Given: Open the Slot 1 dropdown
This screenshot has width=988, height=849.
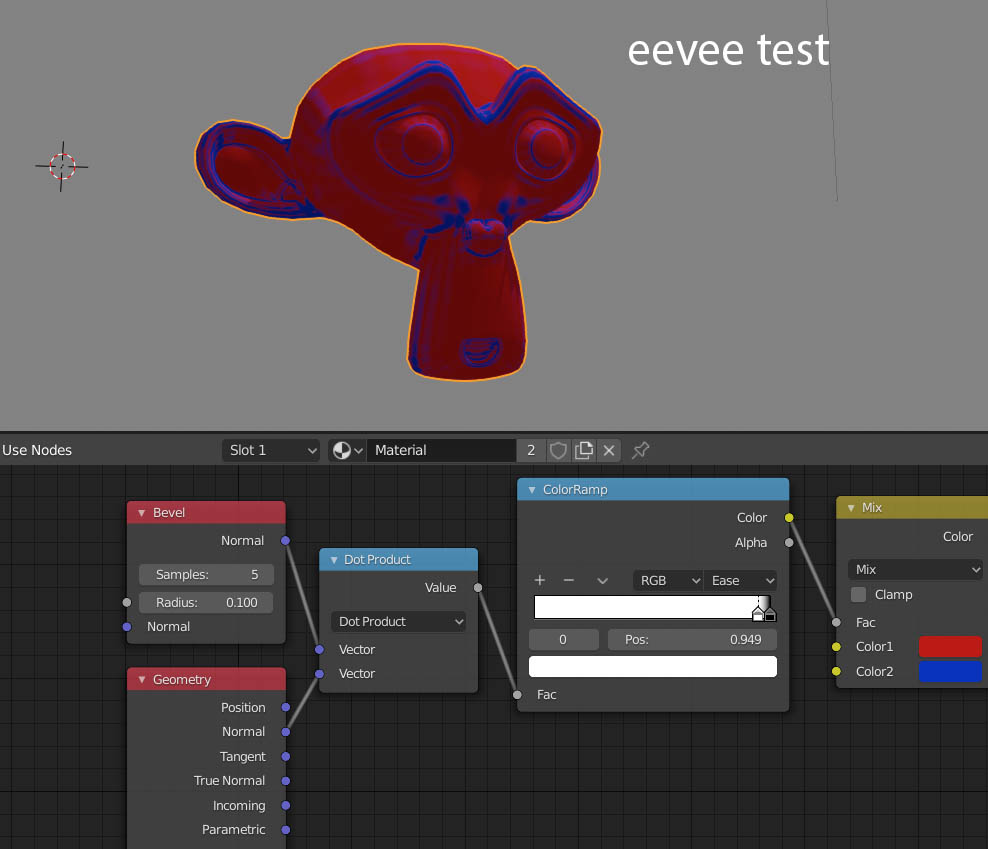Looking at the screenshot, I should 271,450.
